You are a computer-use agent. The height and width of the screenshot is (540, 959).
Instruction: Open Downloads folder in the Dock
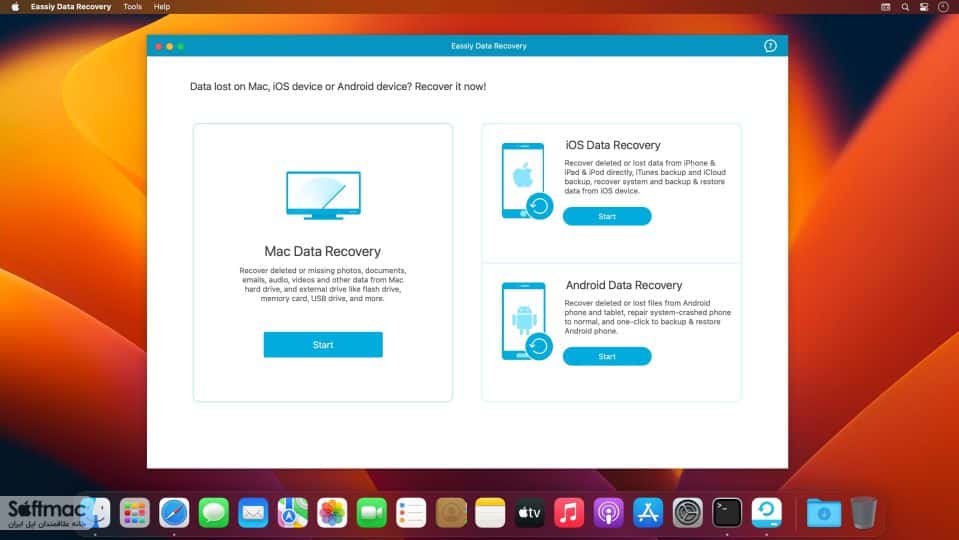tap(824, 512)
